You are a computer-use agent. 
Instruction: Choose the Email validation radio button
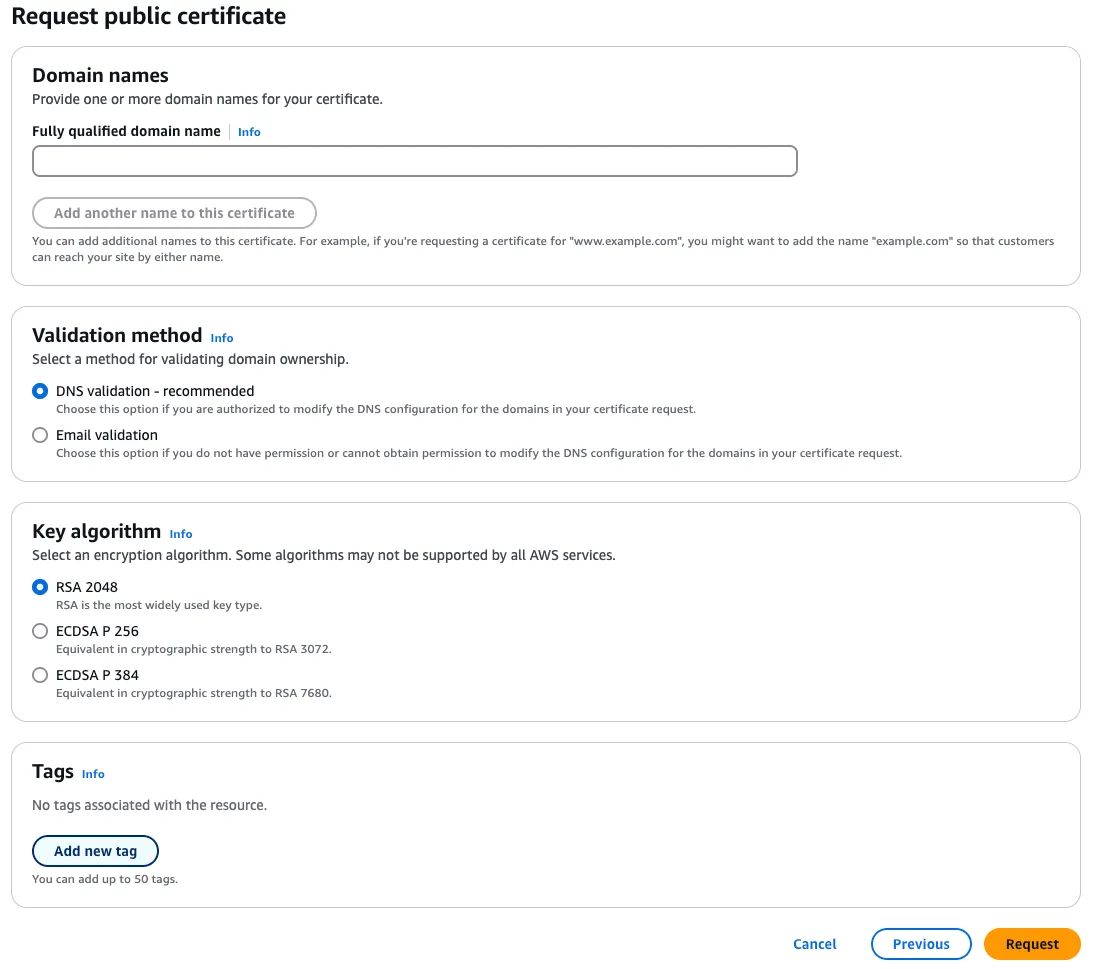40,435
